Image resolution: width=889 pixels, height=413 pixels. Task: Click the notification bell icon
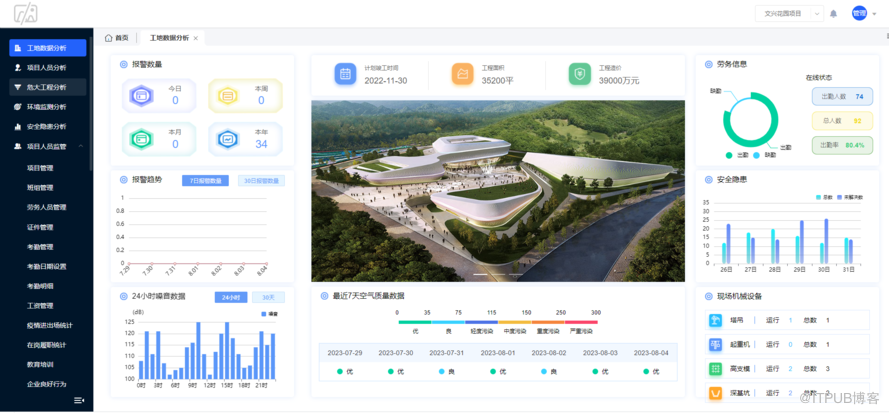point(833,13)
